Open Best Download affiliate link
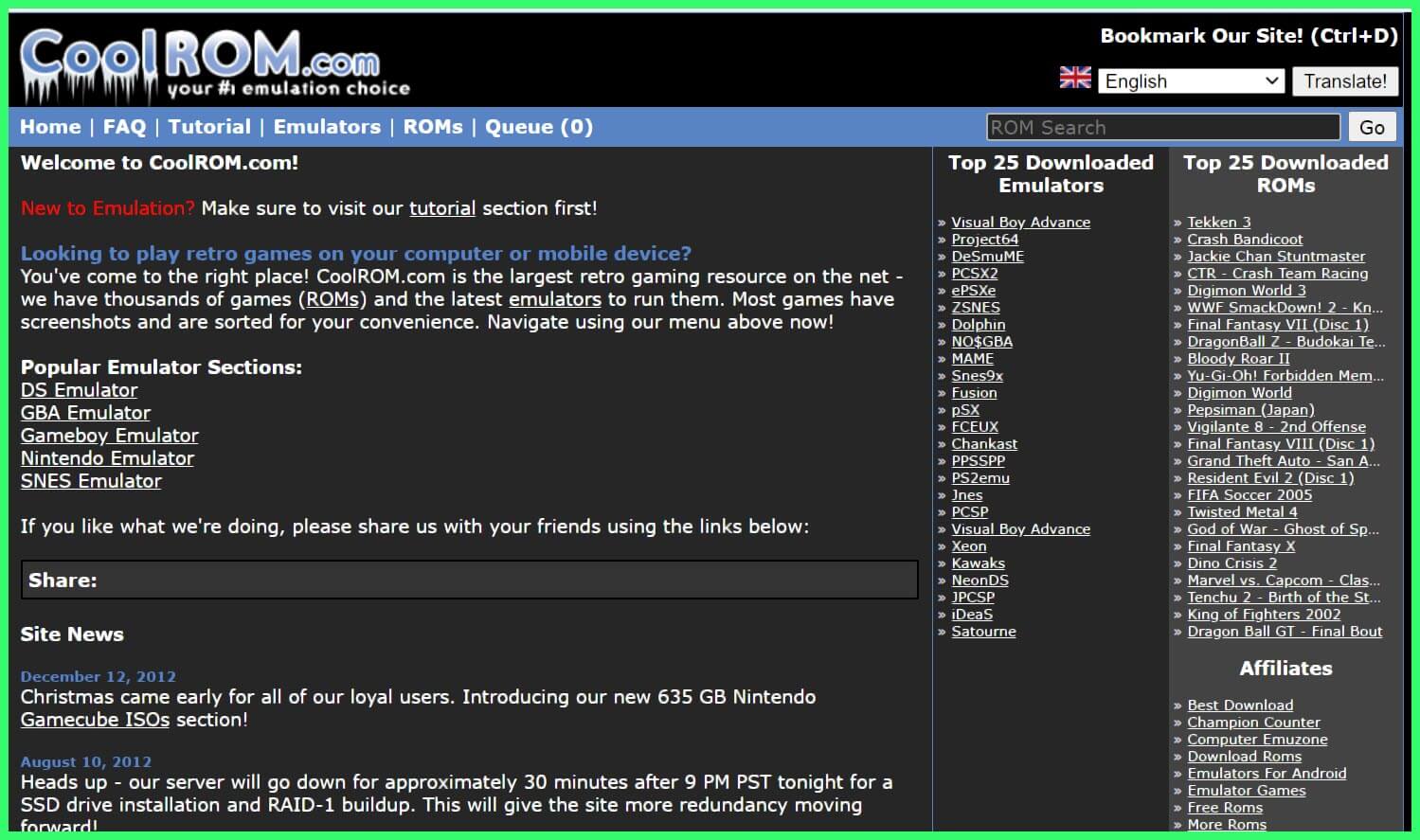The height and width of the screenshot is (840, 1420). pyautogui.click(x=1240, y=706)
